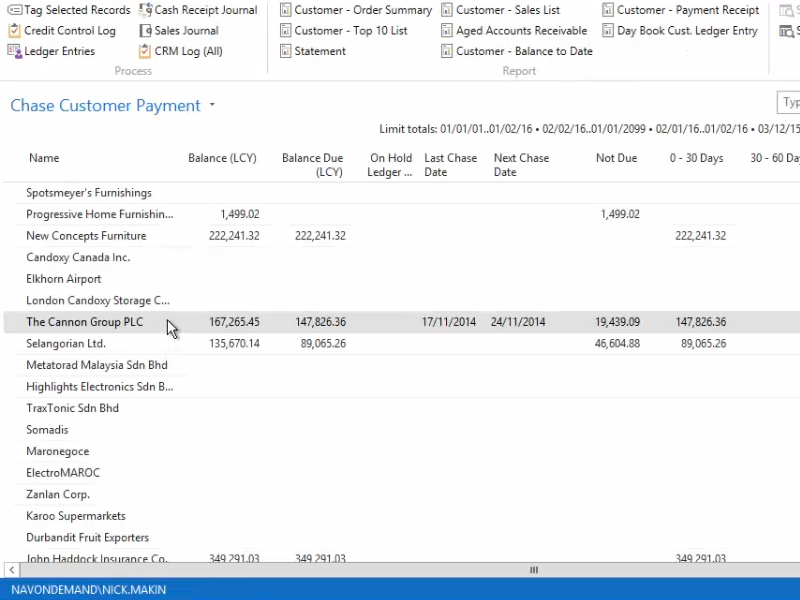This screenshot has width=800, height=600.
Task: Click the Sales Journal icon
Action: (x=146, y=31)
